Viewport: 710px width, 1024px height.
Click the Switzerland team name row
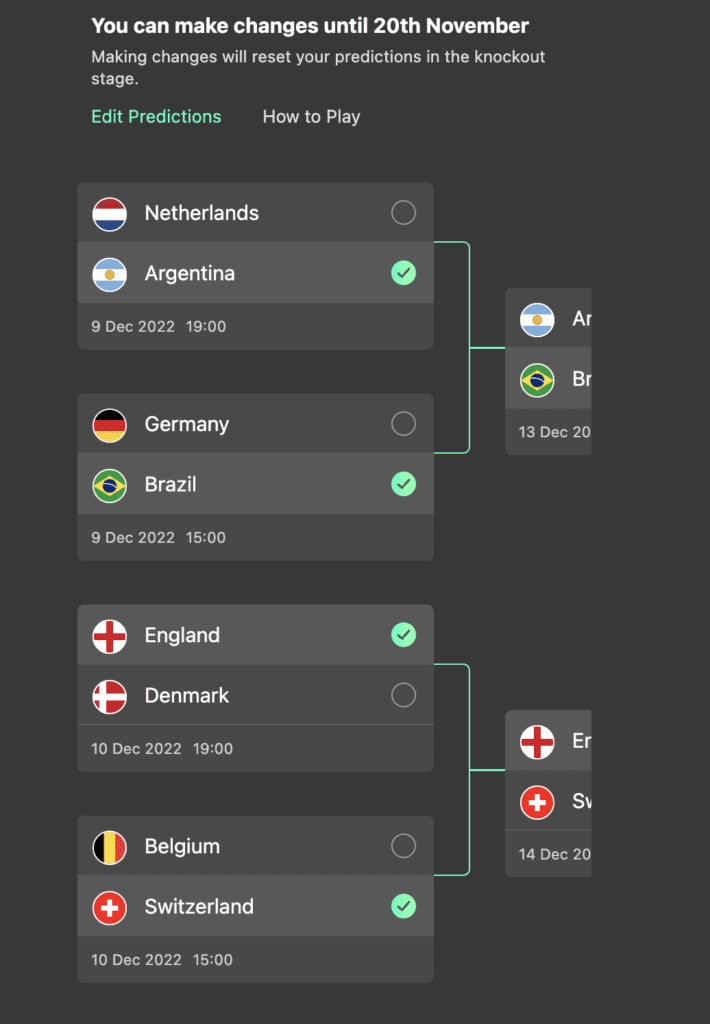pyautogui.click(x=255, y=906)
